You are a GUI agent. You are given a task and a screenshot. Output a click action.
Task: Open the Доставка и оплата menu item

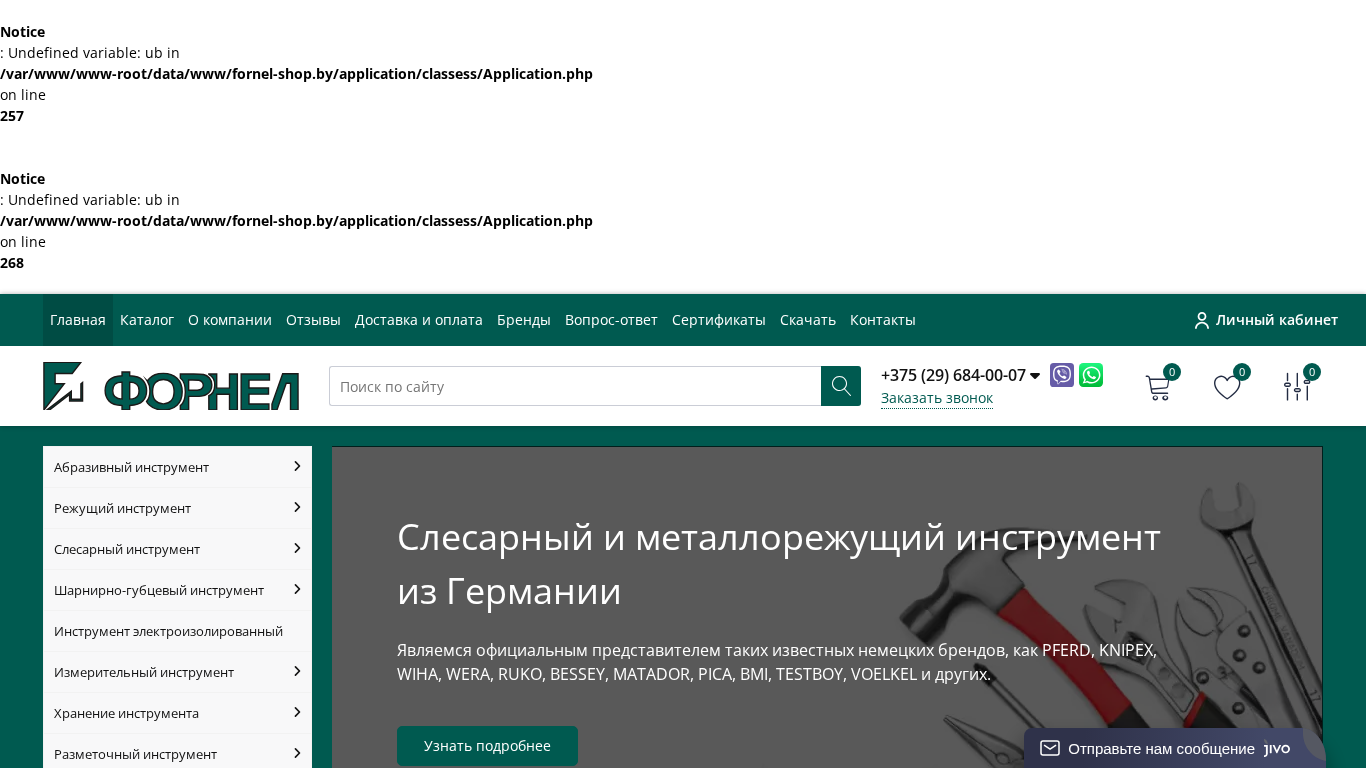click(x=419, y=320)
